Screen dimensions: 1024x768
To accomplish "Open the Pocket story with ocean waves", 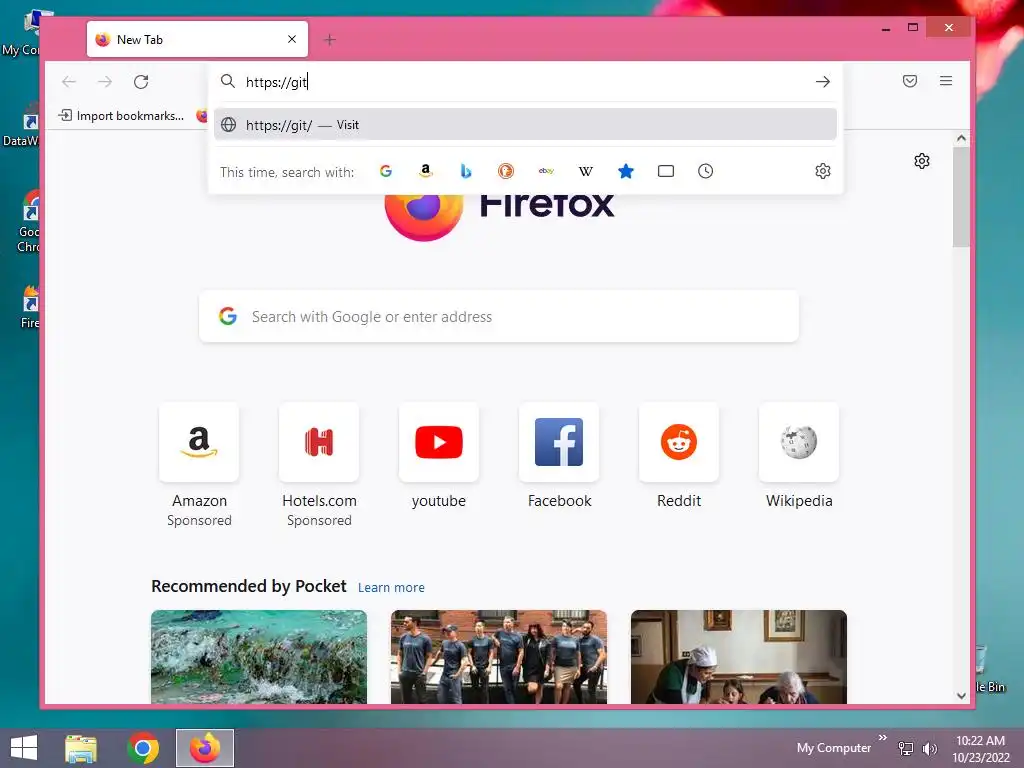I will tap(259, 657).
